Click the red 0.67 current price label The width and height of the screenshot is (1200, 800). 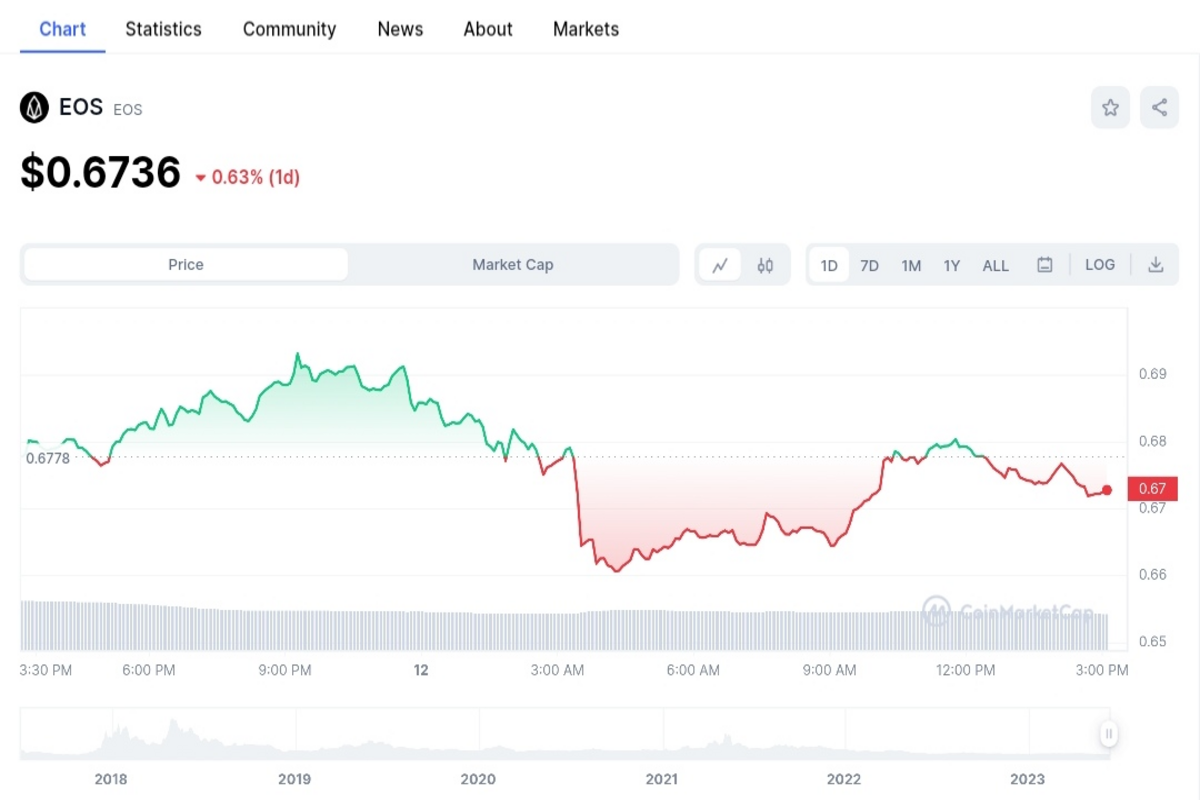coord(1153,489)
